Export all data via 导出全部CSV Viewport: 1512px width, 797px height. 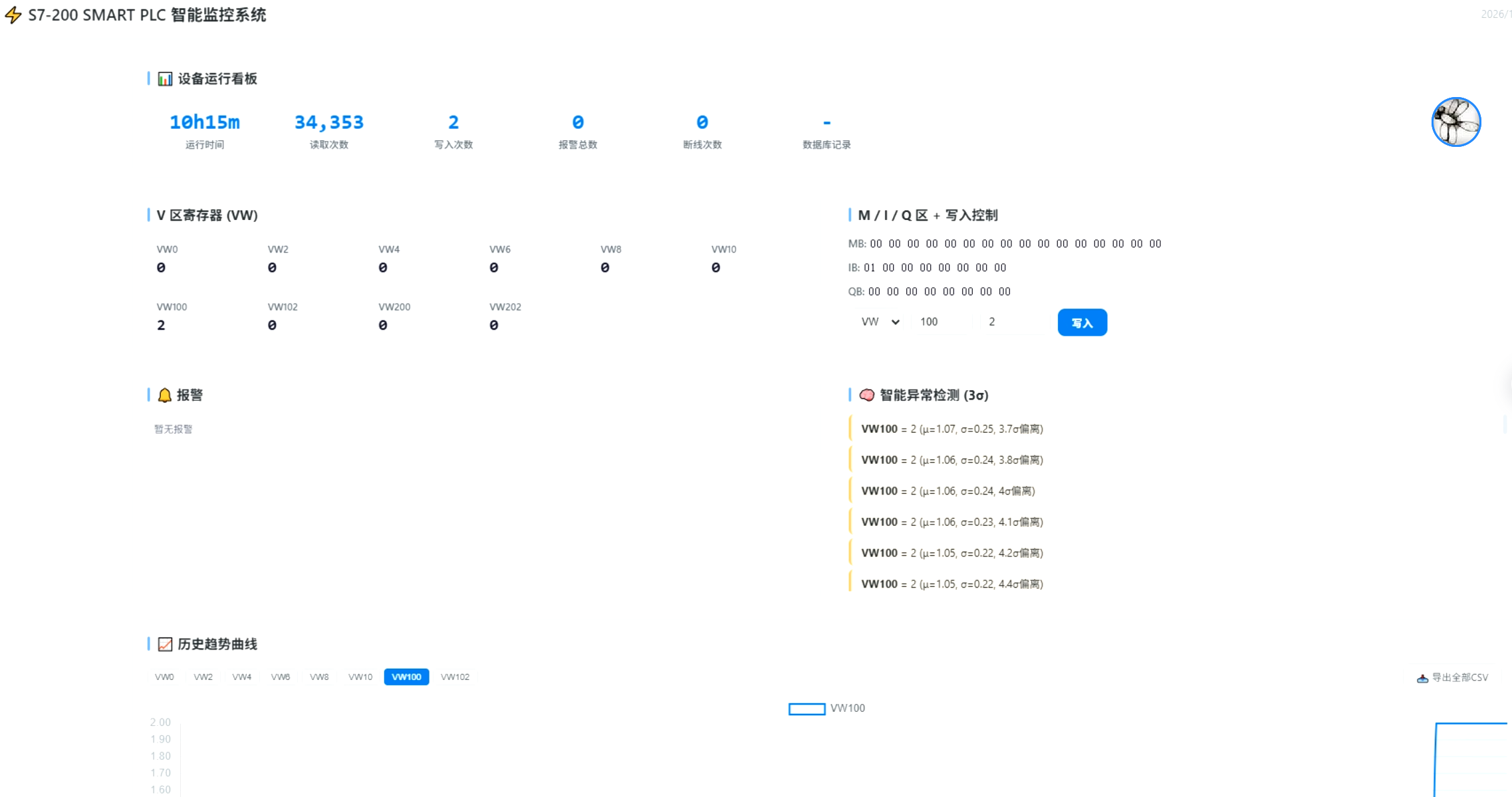coord(1453,677)
